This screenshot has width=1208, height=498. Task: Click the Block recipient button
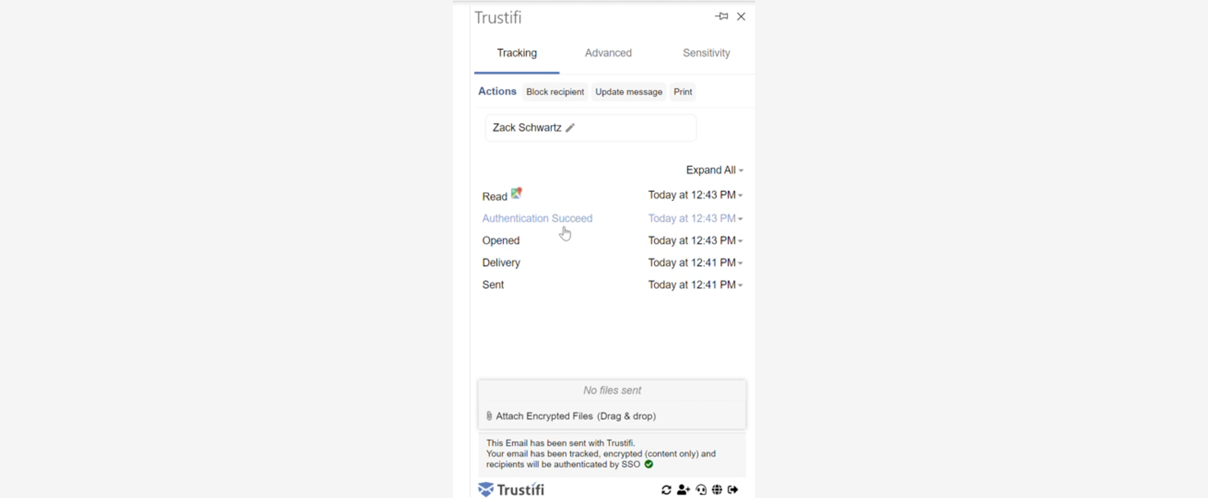click(555, 92)
